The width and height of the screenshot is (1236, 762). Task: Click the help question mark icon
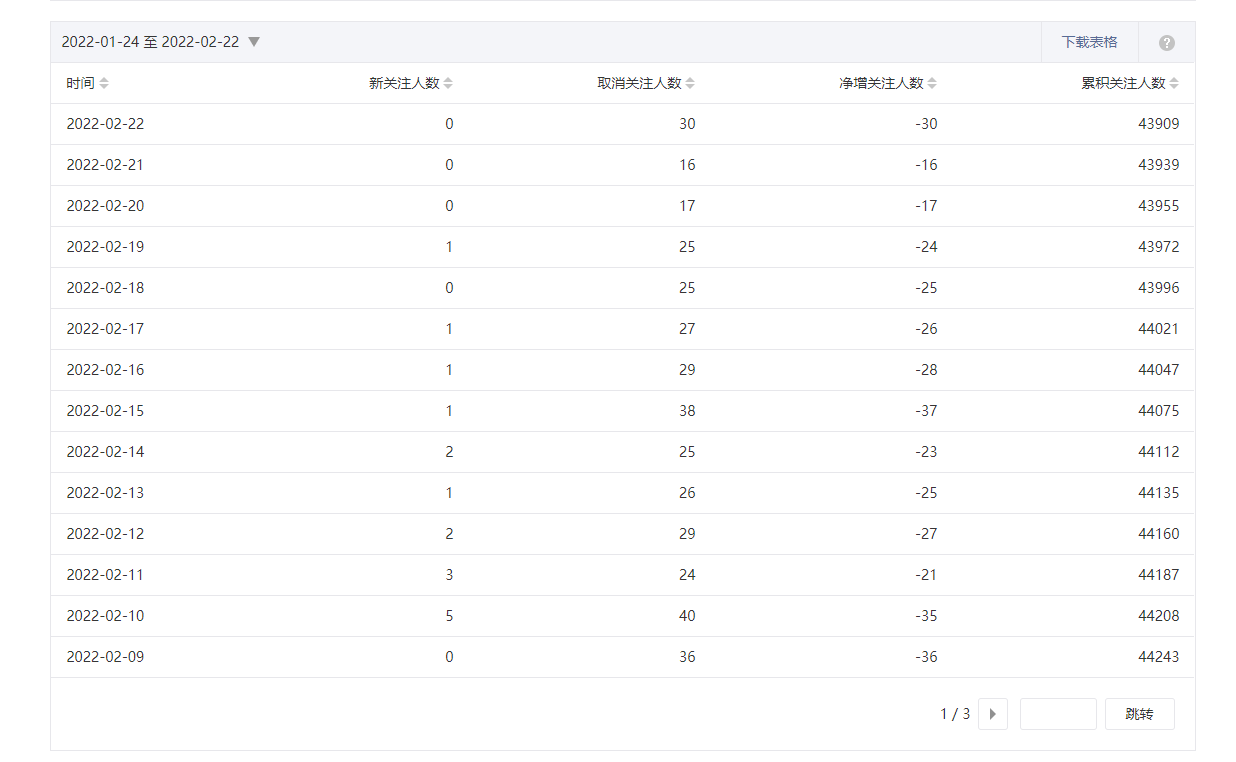coord(1166,43)
